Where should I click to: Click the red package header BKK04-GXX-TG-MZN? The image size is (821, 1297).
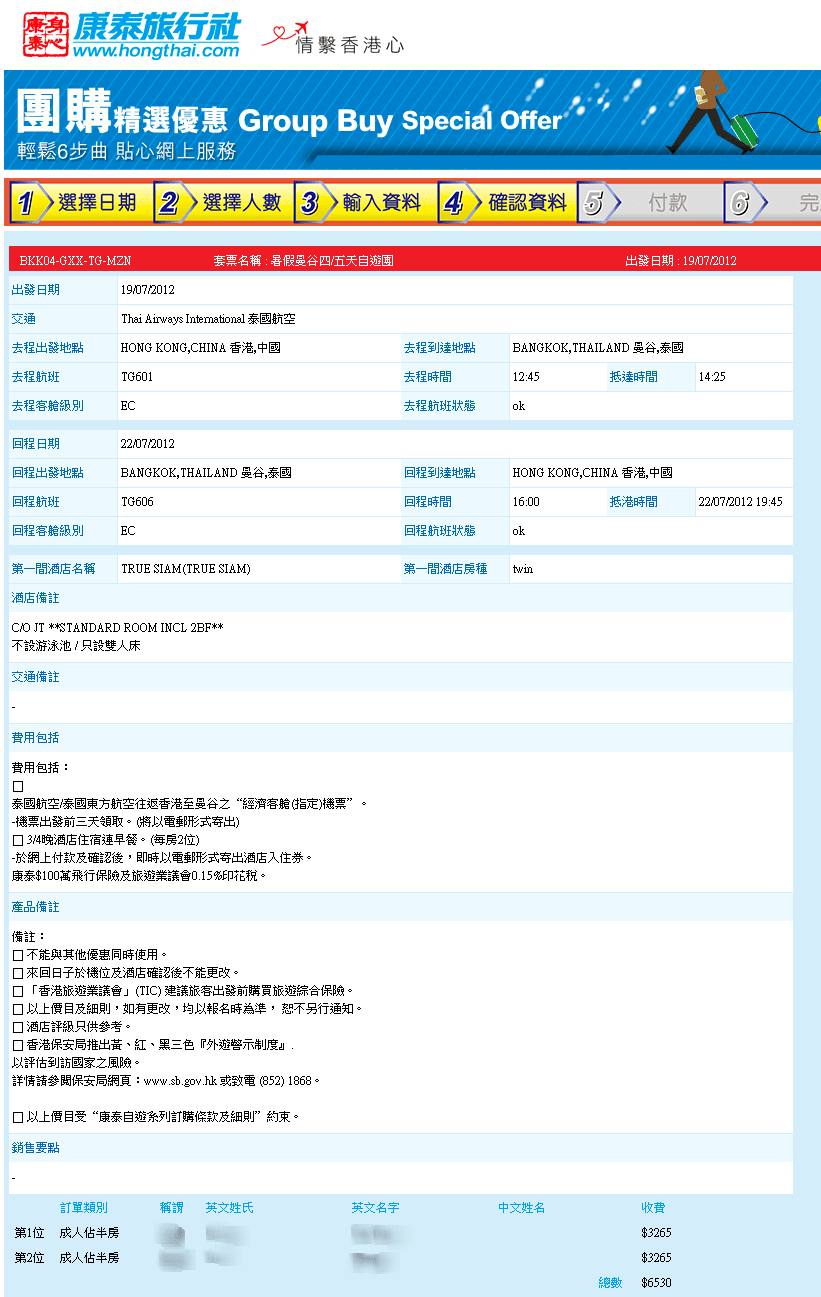[75, 261]
